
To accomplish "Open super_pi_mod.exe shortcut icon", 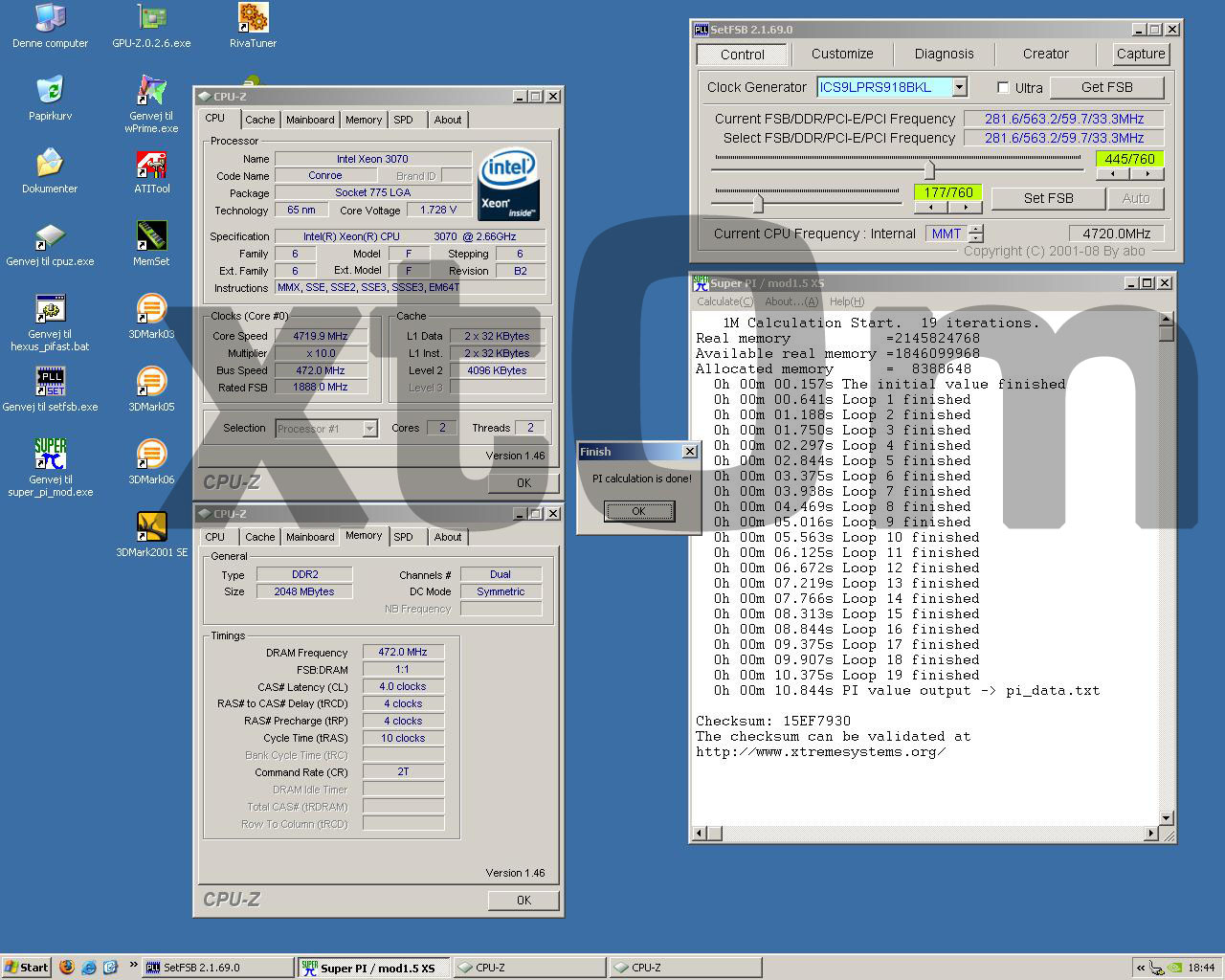I will click(50, 454).
